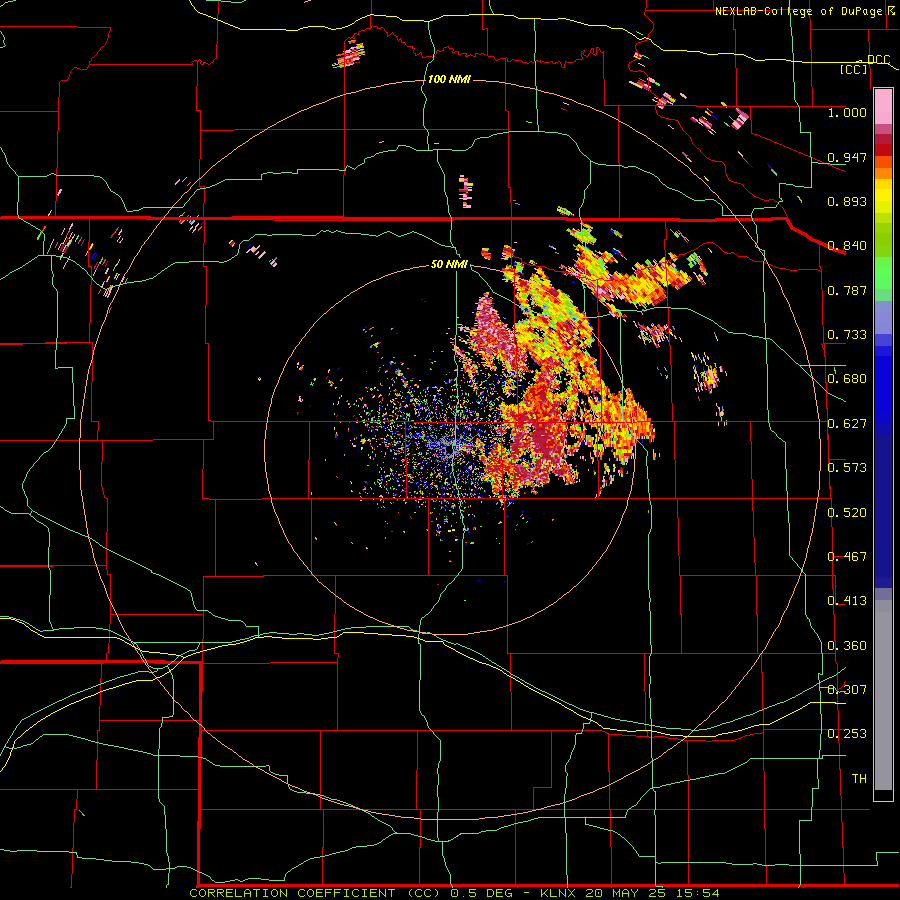The image size is (900, 900).
Task: Select the light pink top segment of the color bar
Action: point(883,107)
